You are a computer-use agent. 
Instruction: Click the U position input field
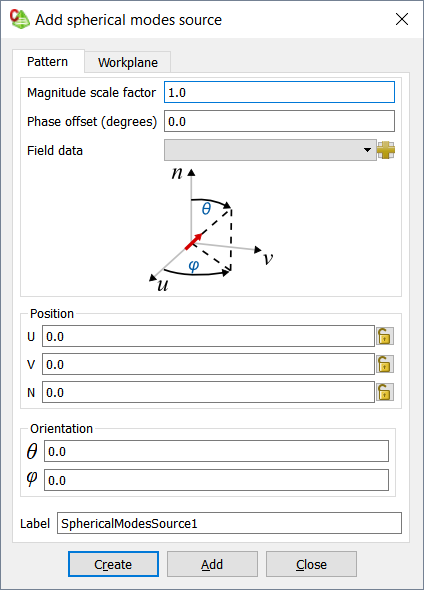click(208, 336)
